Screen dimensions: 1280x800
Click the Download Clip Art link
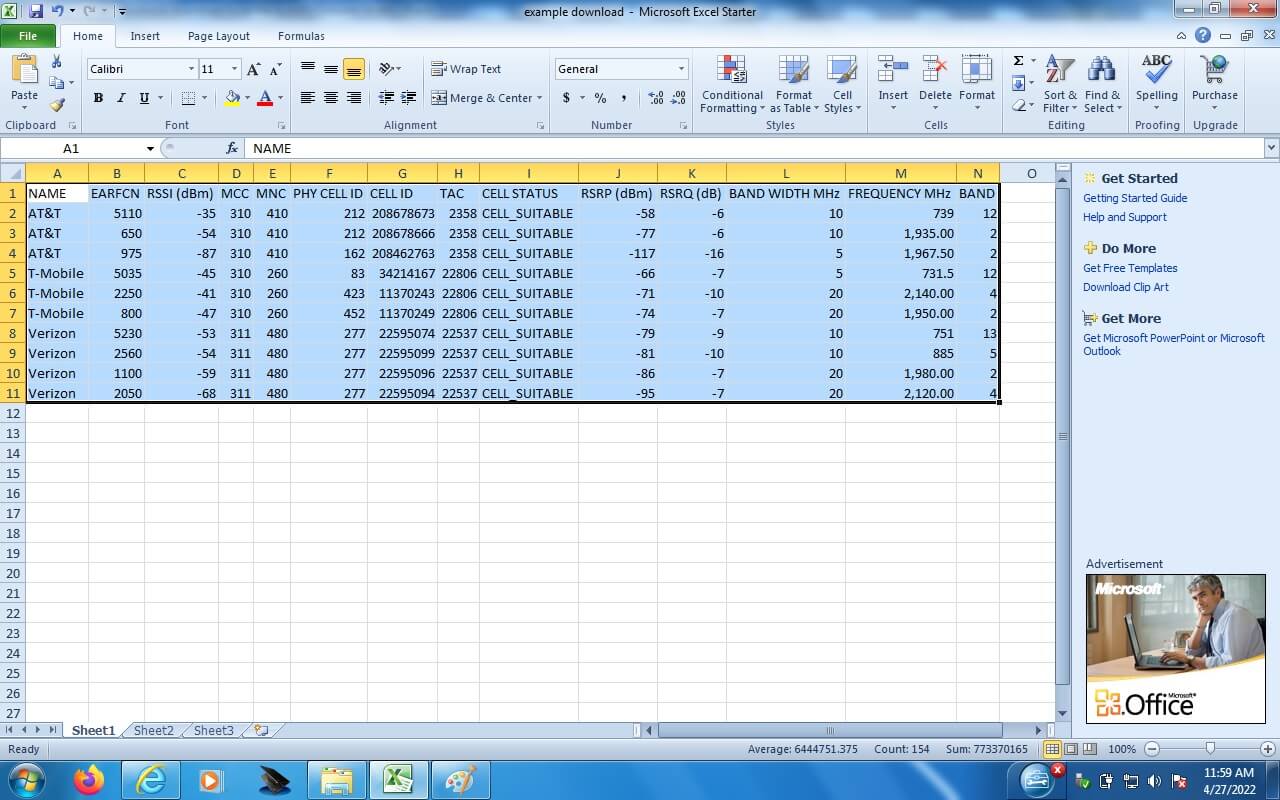point(1125,287)
